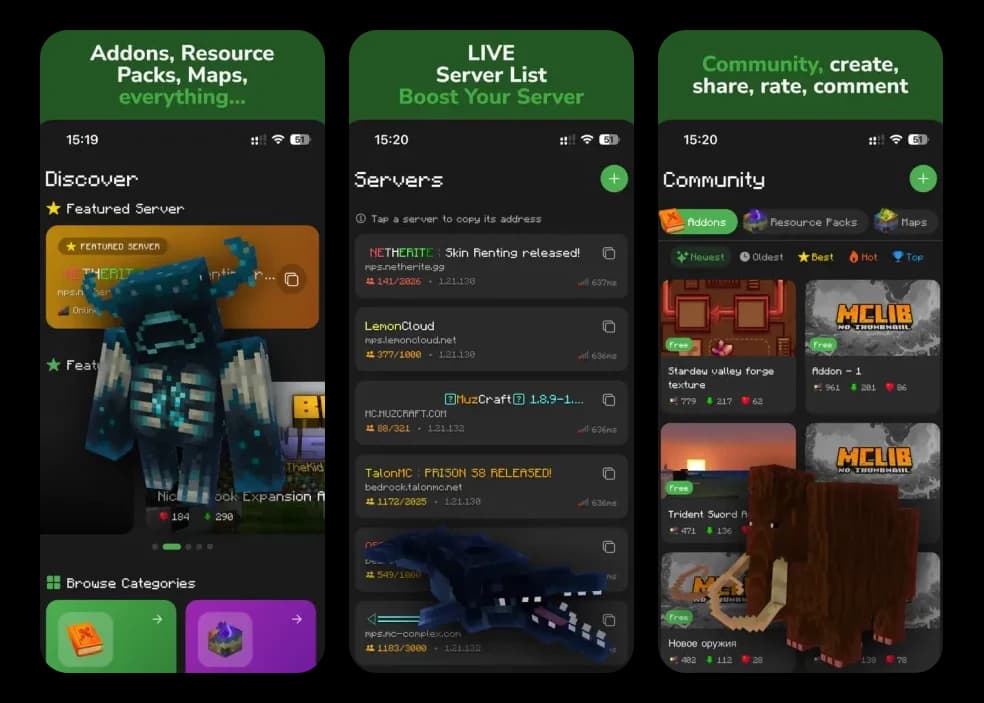Switch to the Addons tab in Community

point(697,221)
